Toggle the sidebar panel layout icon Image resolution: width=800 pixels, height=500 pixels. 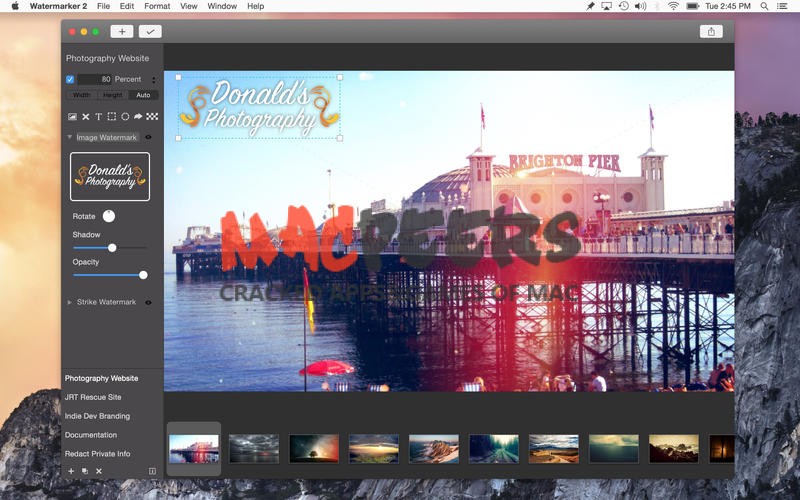152,471
